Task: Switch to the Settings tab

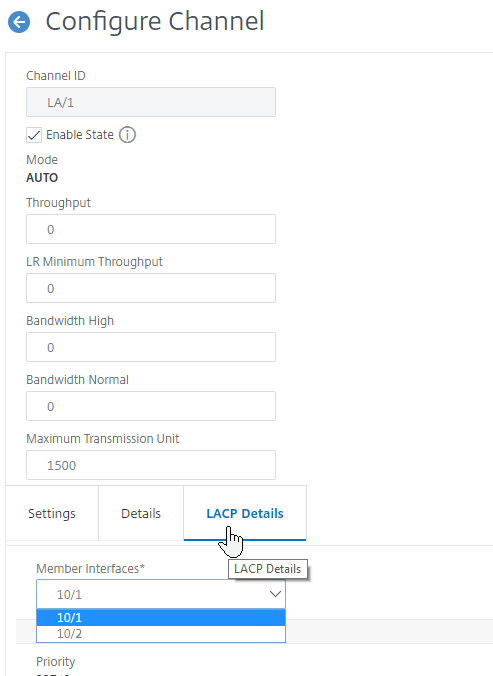Action: pos(52,513)
